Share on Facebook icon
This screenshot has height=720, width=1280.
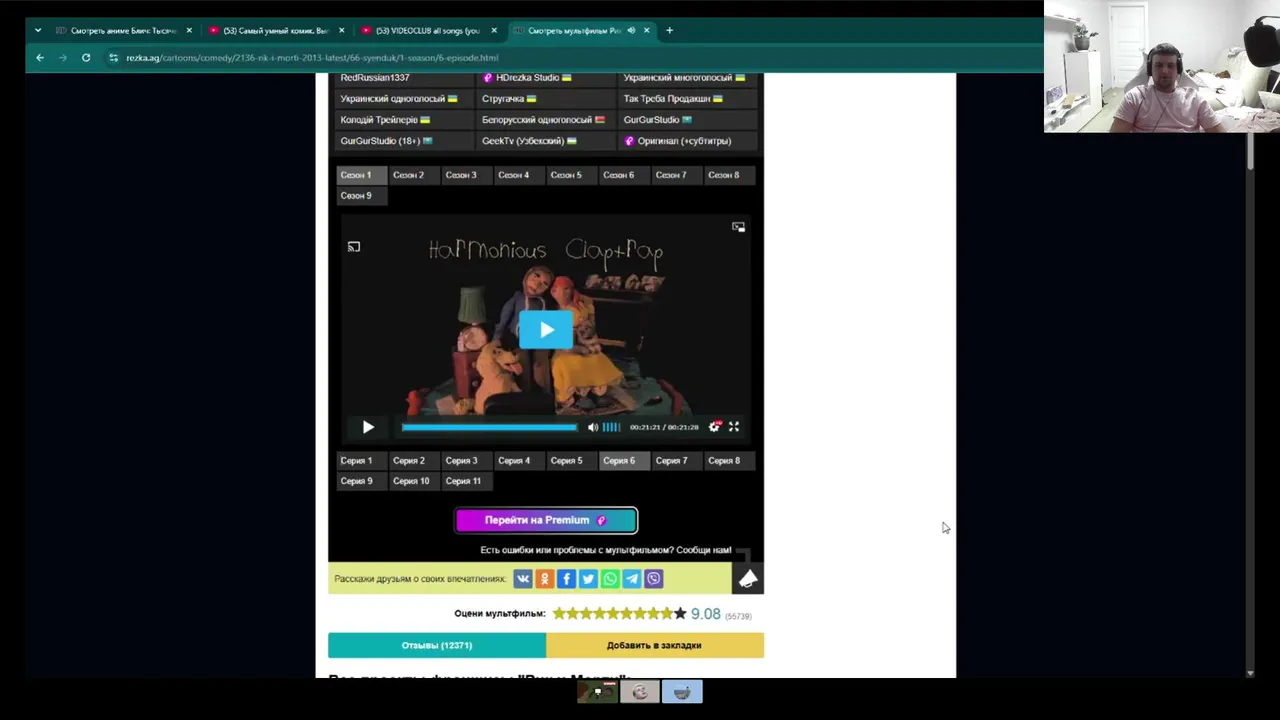coord(566,579)
